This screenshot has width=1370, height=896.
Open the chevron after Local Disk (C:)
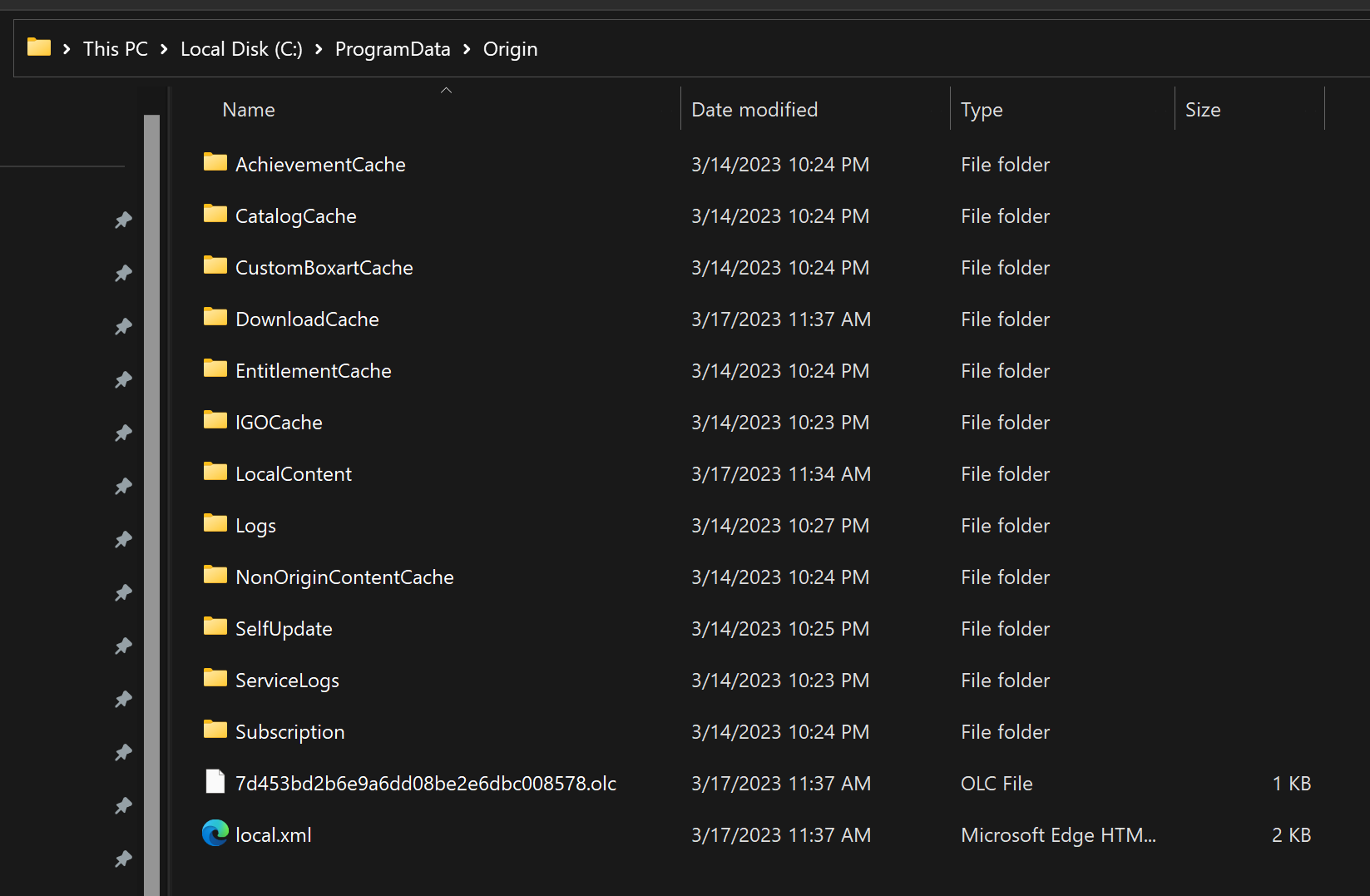click(x=319, y=49)
